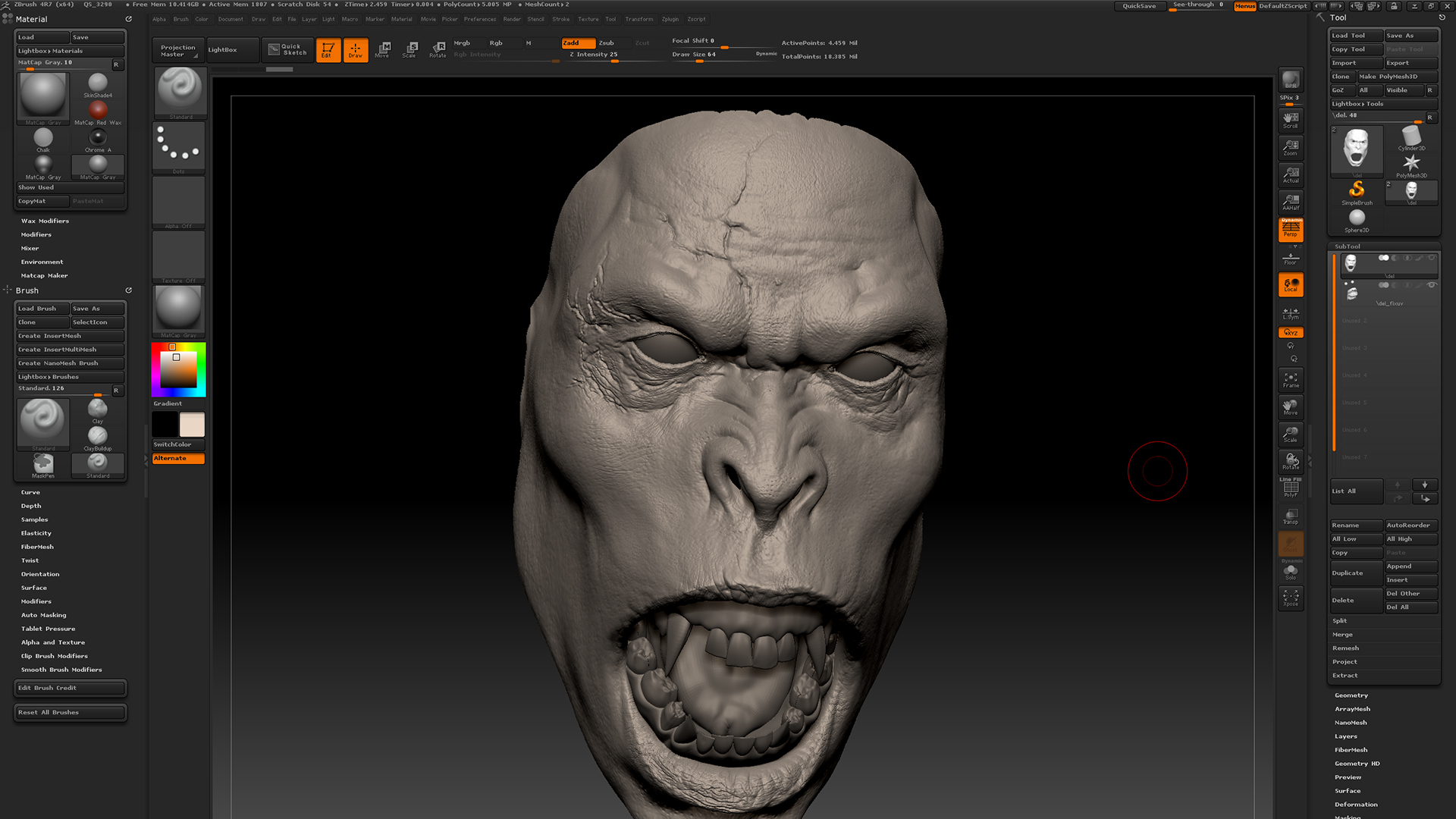
Task: Open LightBox button
Action: [x=232, y=49]
